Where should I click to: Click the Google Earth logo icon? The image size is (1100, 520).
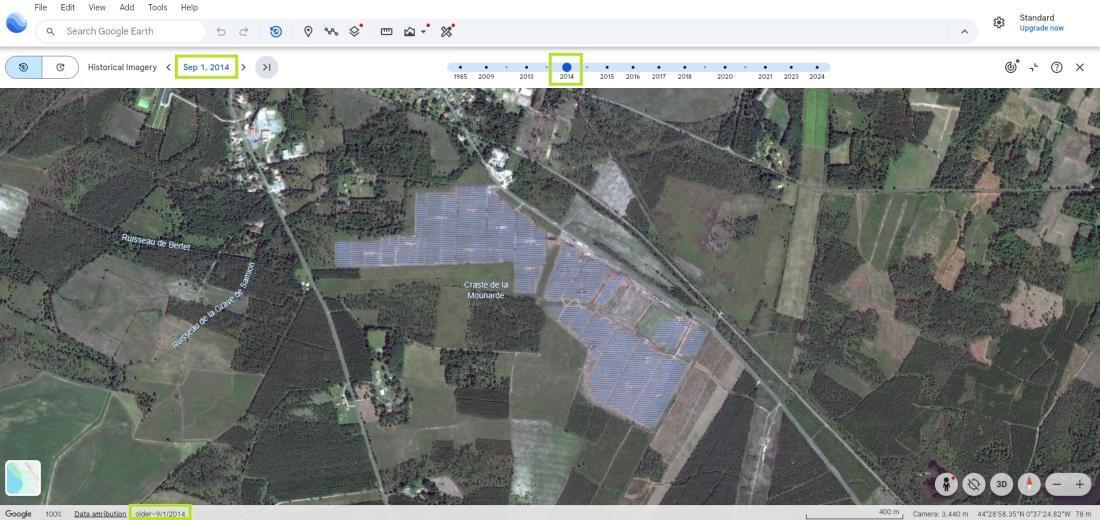pyautogui.click(x=16, y=23)
